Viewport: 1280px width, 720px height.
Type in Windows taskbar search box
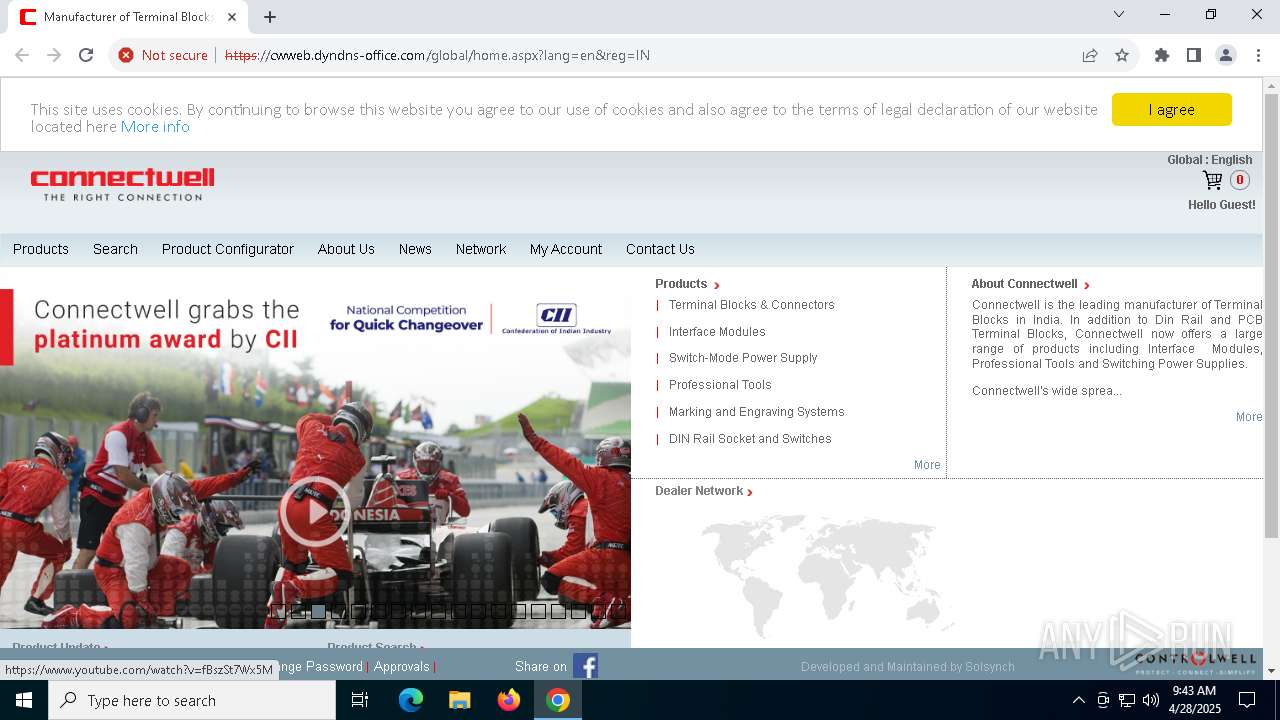click(x=192, y=700)
